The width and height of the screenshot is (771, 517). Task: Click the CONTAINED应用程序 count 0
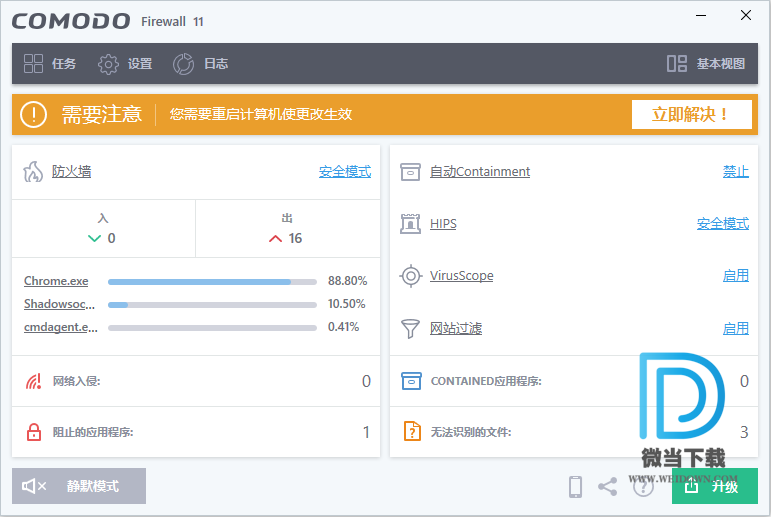(x=744, y=381)
